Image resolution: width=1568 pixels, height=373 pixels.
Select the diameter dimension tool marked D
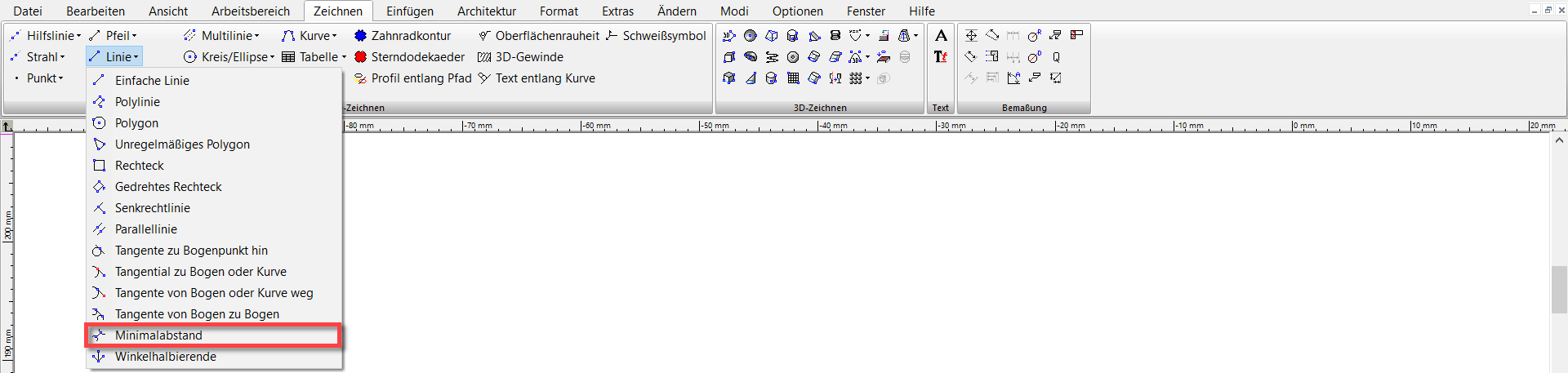(1035, 57)
